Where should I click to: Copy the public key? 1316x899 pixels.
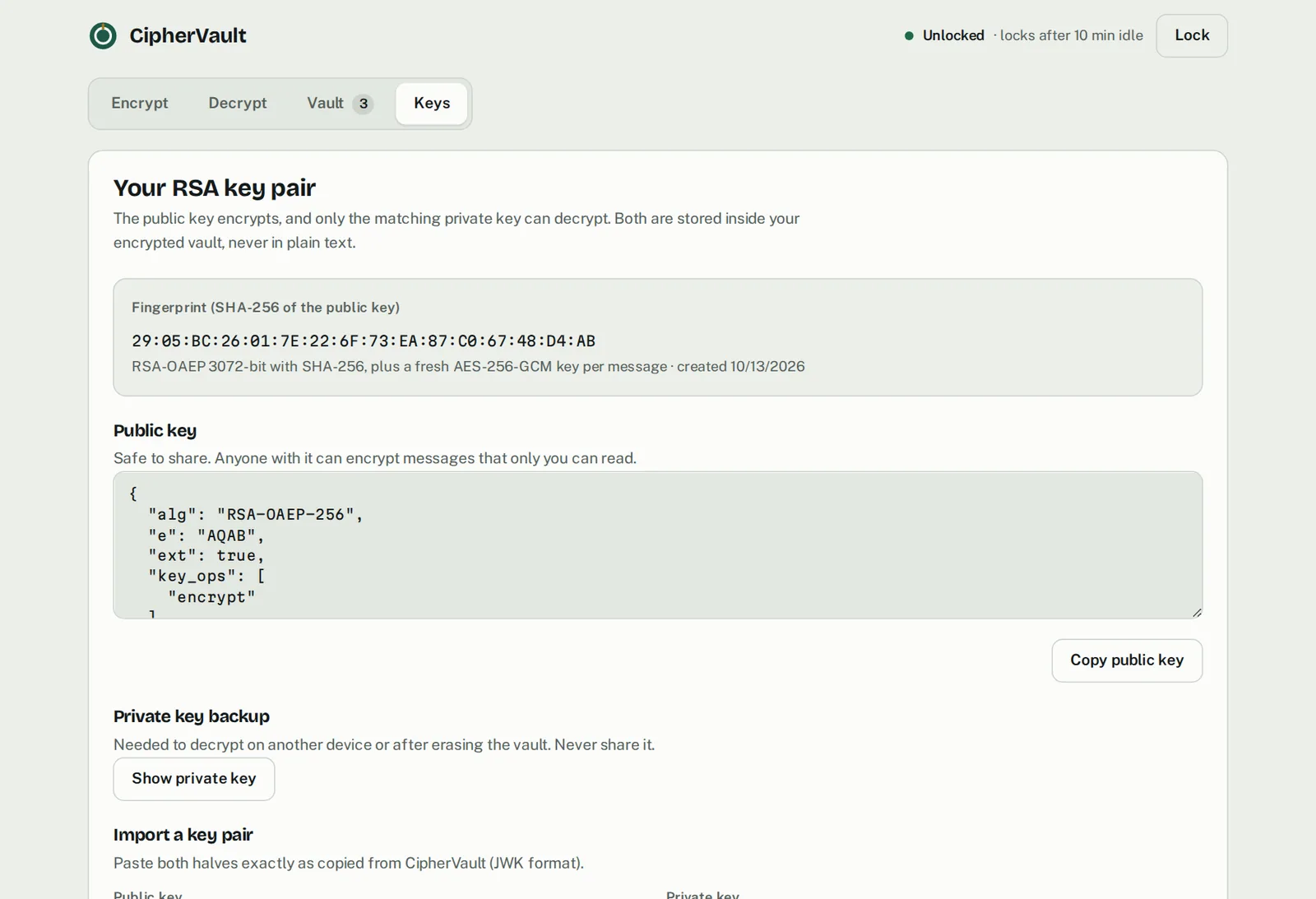click(1127, 660)
